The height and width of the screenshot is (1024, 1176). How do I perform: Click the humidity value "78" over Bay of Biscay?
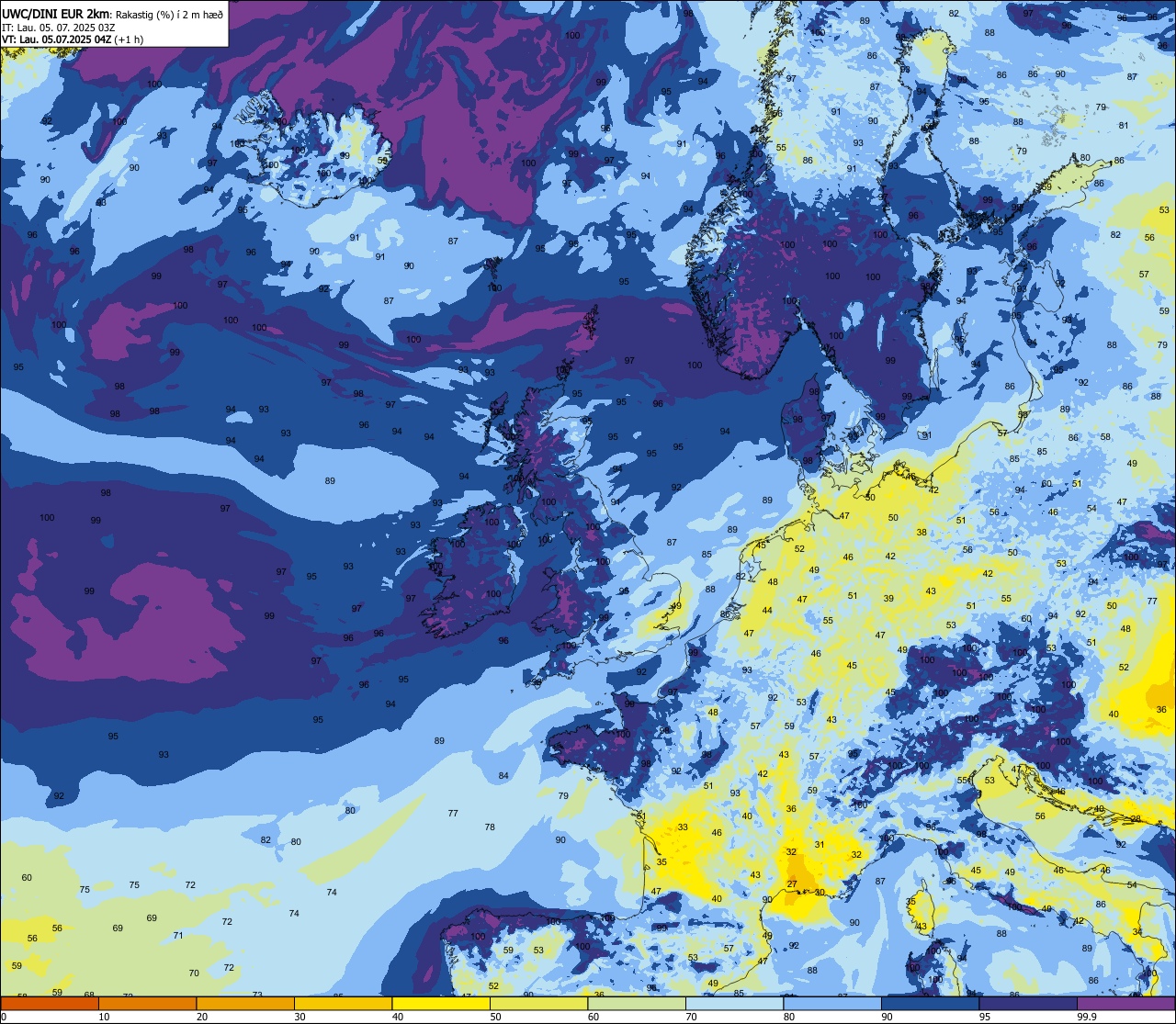pos(490,827)
